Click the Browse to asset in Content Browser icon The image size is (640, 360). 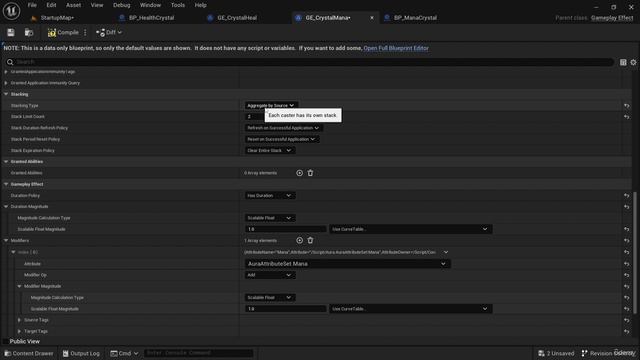(29, 32)
